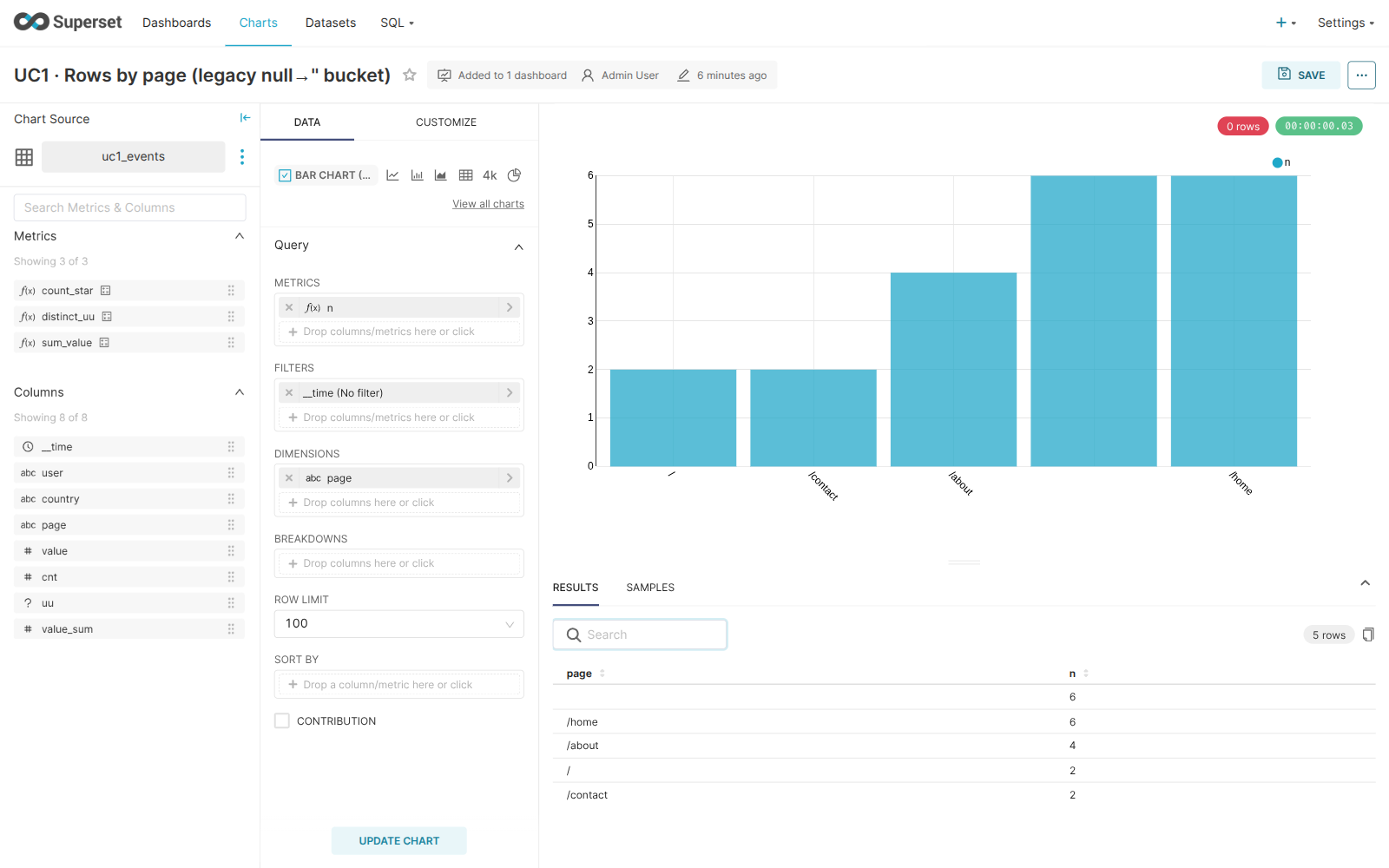Expand the n metric options arrow
The image size is (1389, 868).
pos(510,307)
